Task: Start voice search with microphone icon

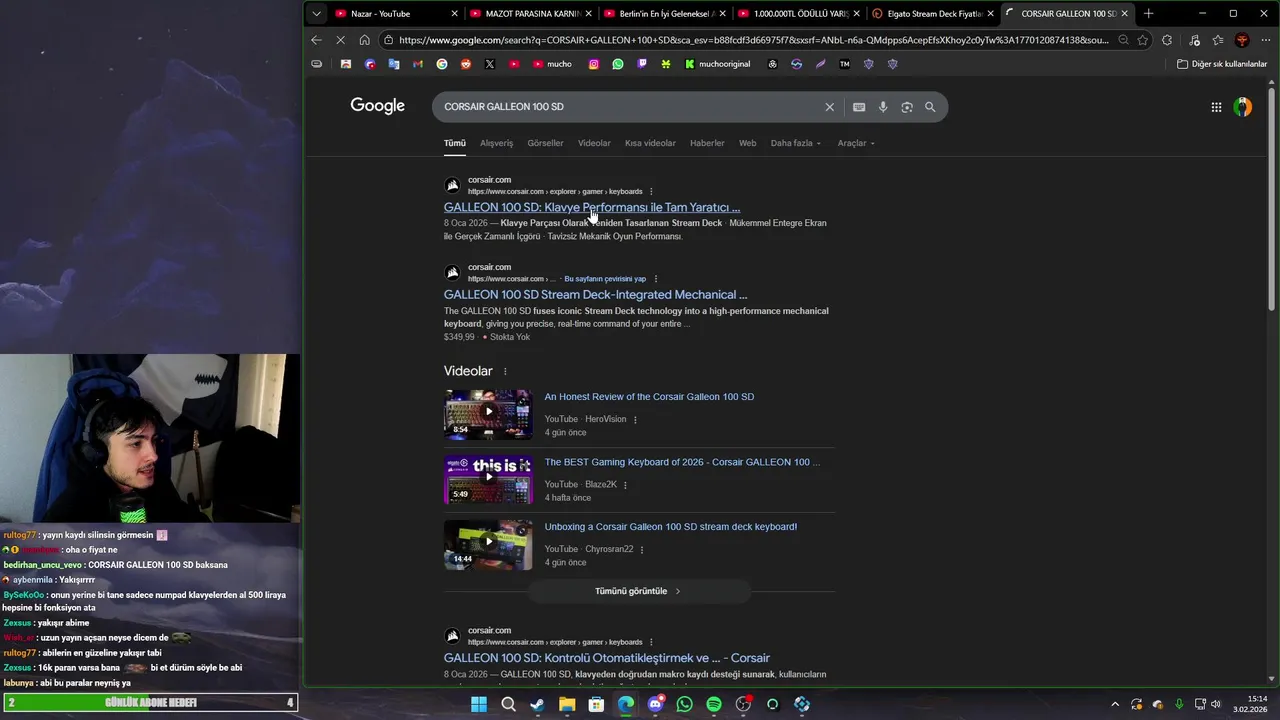Action: 883,107
